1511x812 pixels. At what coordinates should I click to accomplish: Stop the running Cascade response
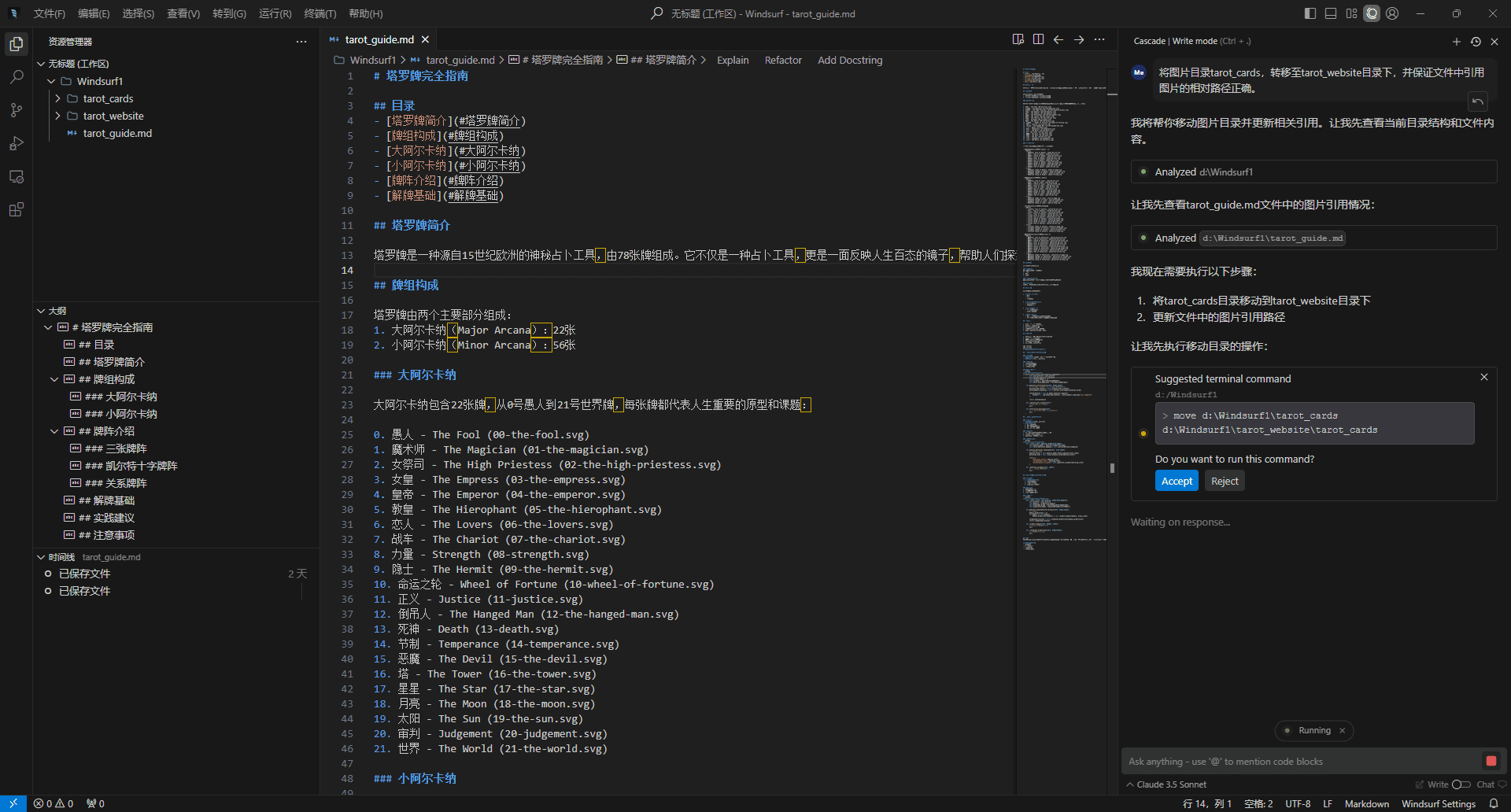[x=1491, y=761]
